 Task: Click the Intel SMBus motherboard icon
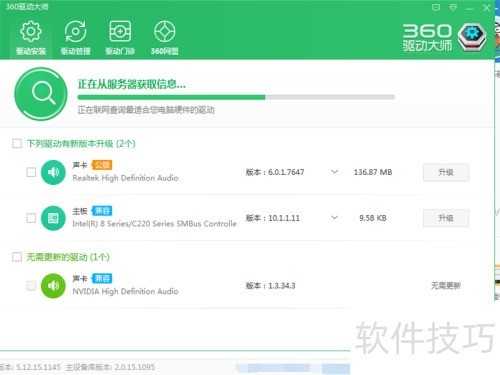(53, 218)
